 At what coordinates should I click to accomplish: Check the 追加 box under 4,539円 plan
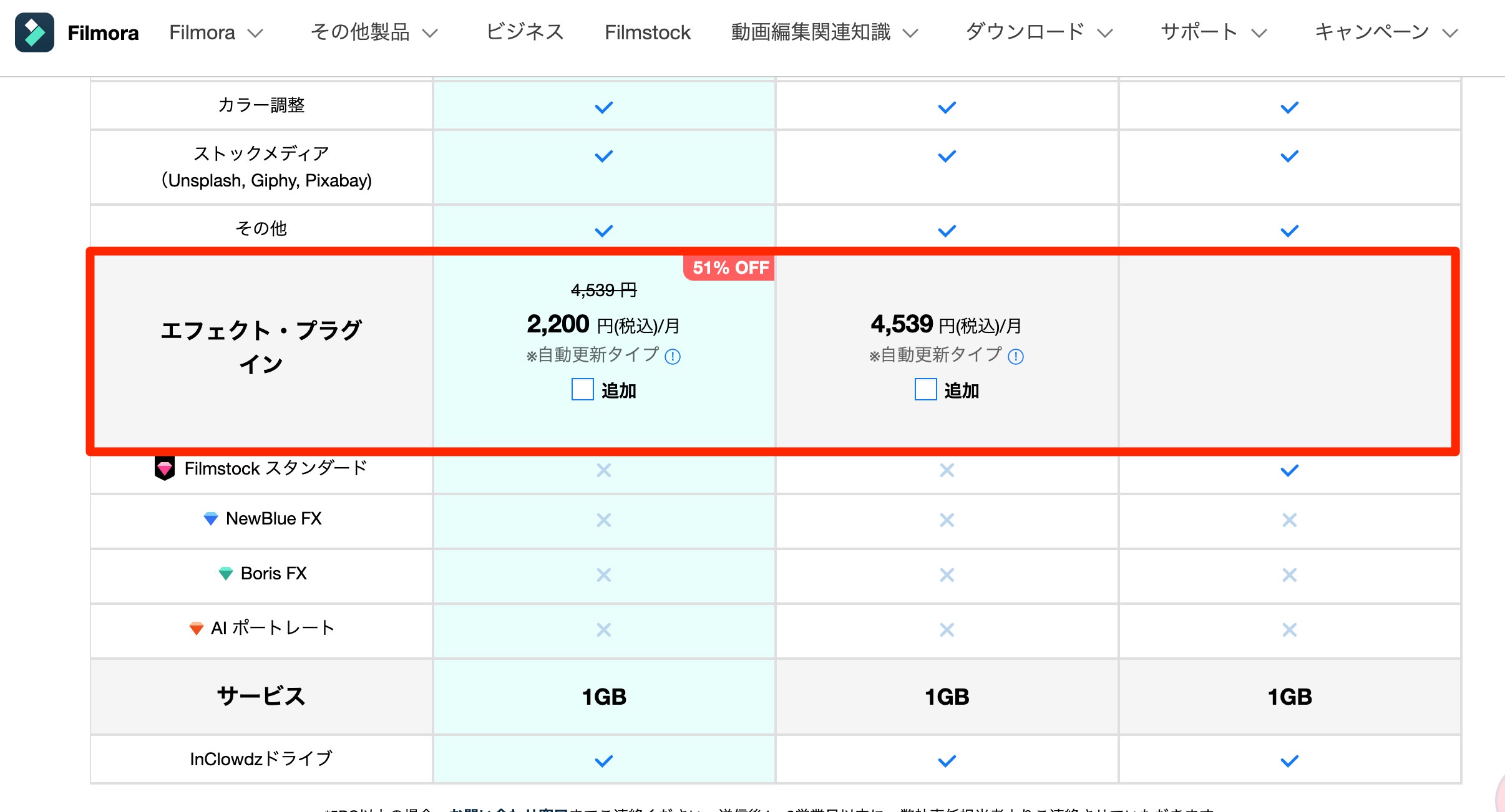tap(926, 389)
